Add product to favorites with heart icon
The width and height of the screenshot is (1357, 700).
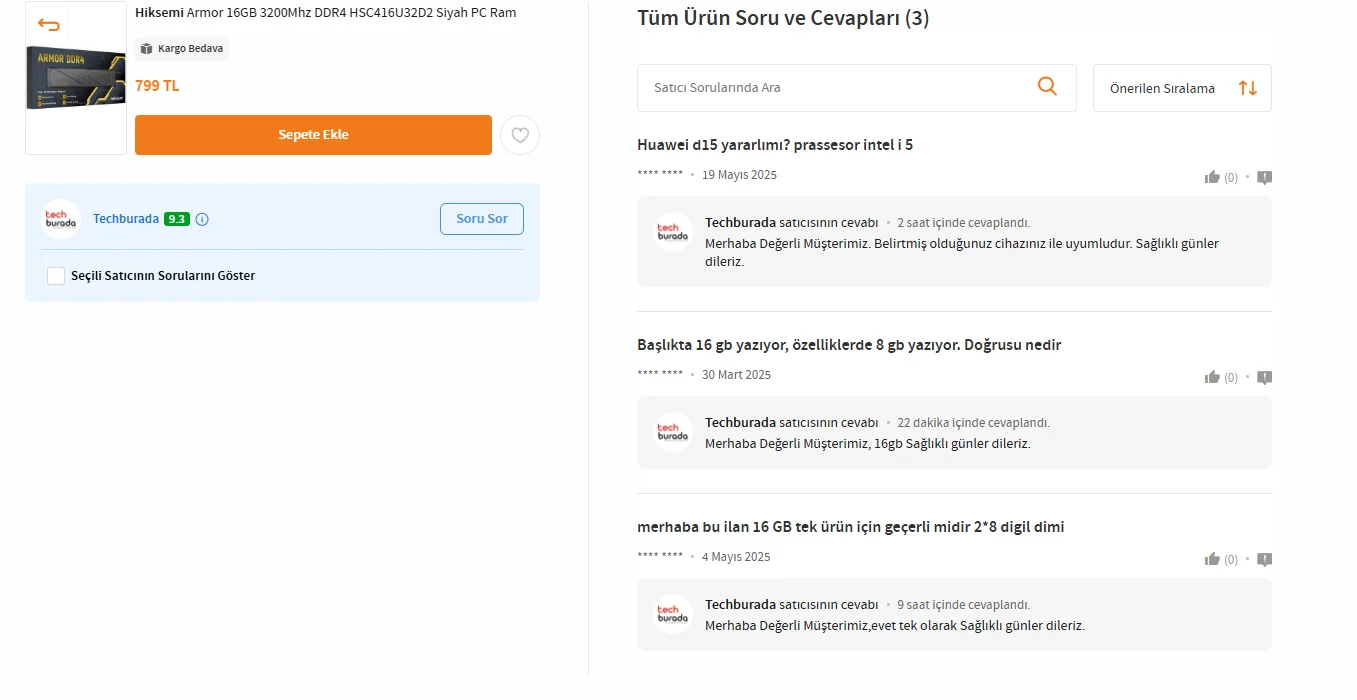(520, 135)
